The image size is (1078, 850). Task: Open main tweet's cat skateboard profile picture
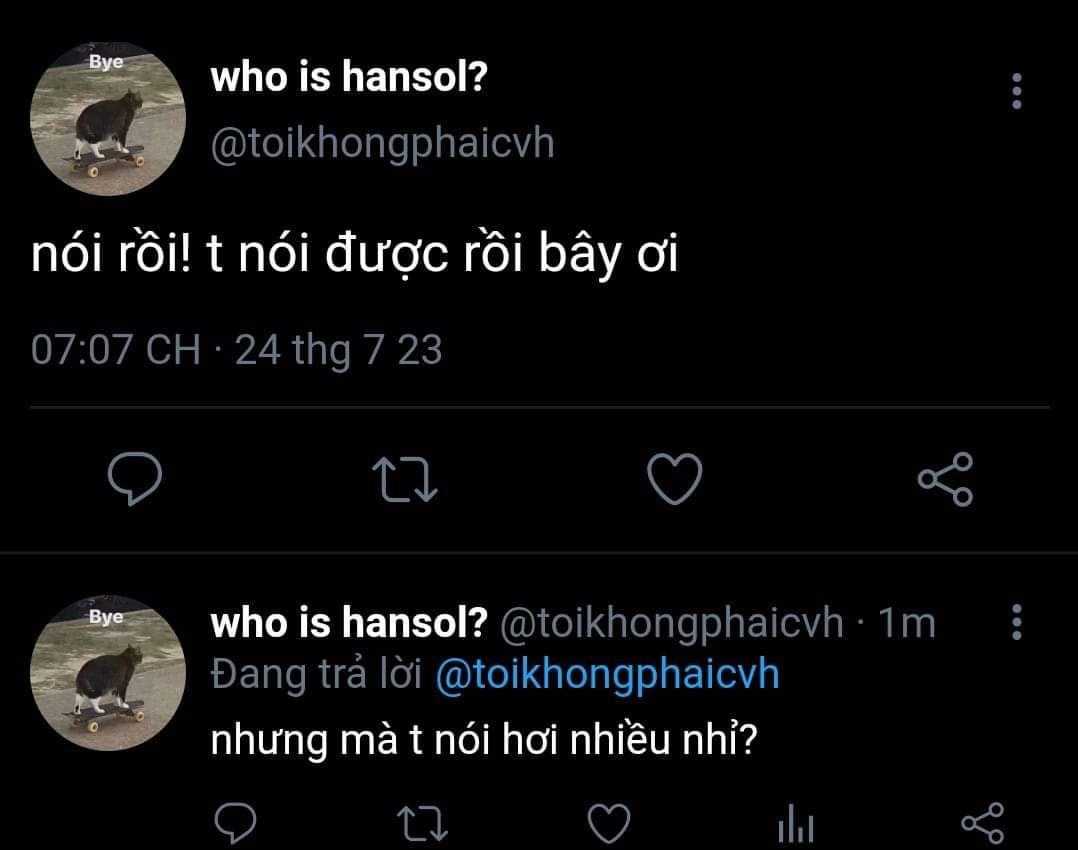click(x=109, y=119)
